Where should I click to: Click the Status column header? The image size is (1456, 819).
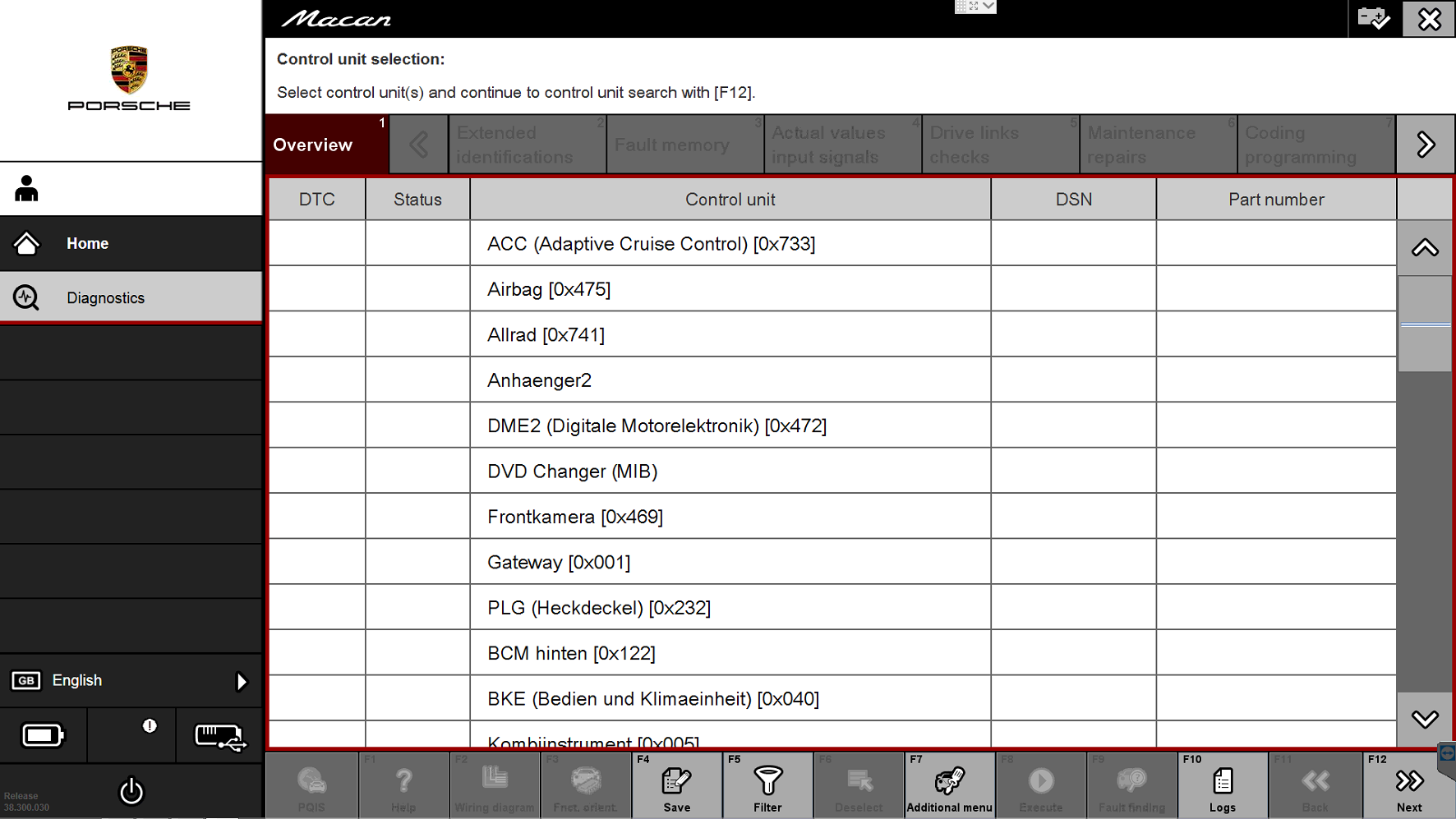coord(417,200)
